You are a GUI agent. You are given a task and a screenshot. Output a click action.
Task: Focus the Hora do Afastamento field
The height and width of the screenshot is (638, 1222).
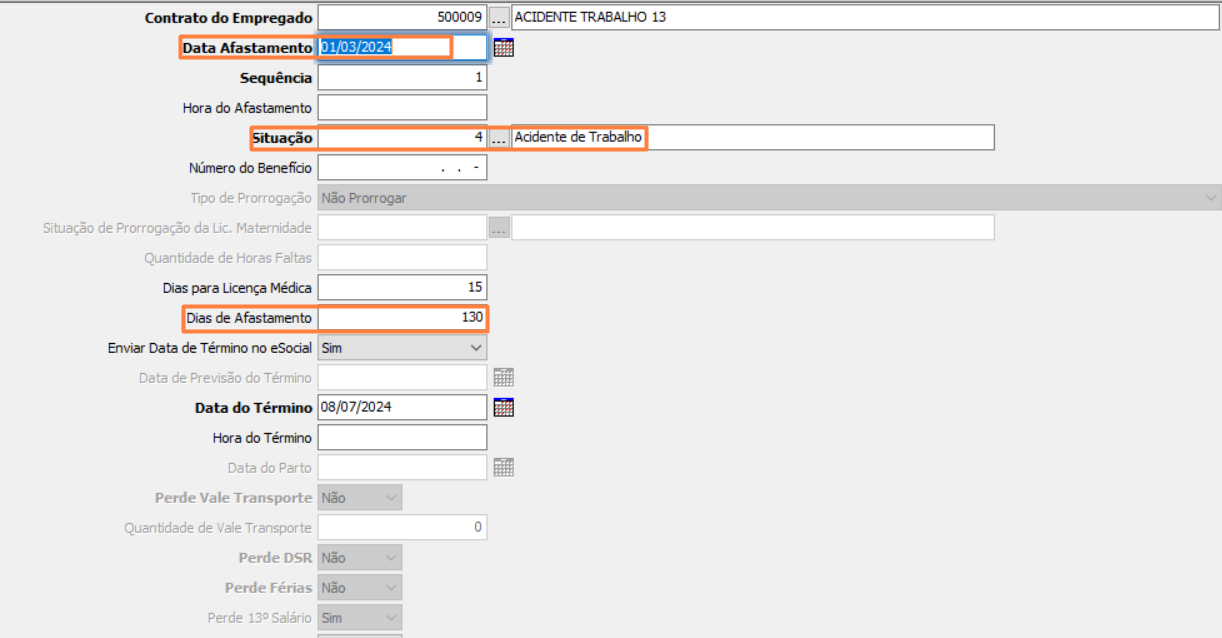coord(402,108)
